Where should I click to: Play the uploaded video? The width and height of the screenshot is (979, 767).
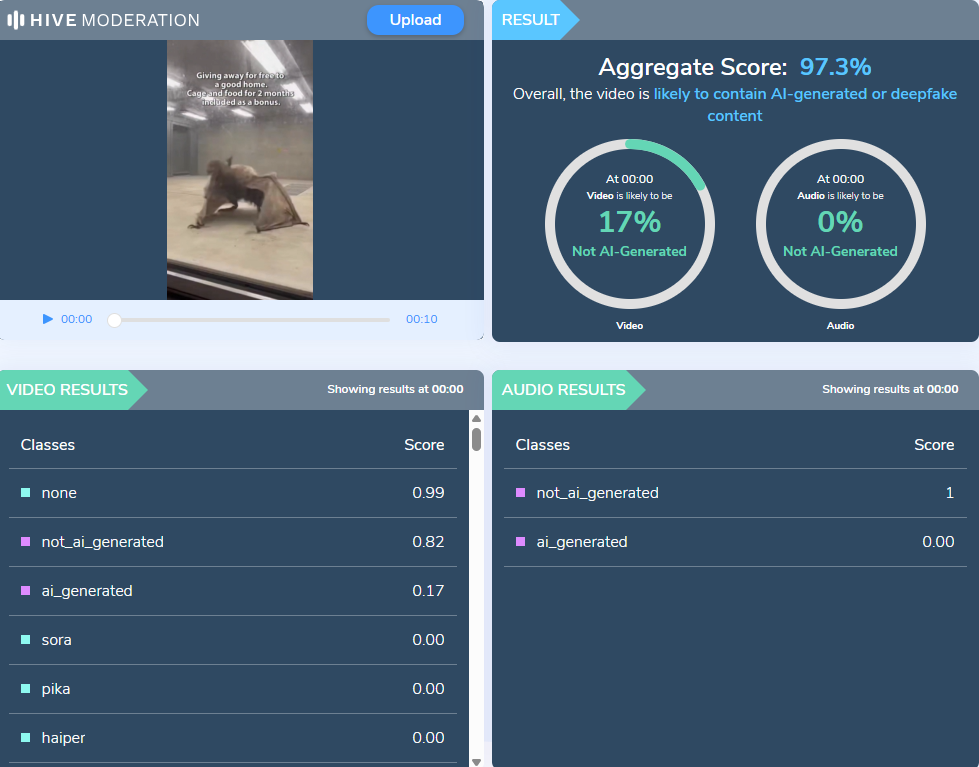pyautogui.click(x=48, y=319)
